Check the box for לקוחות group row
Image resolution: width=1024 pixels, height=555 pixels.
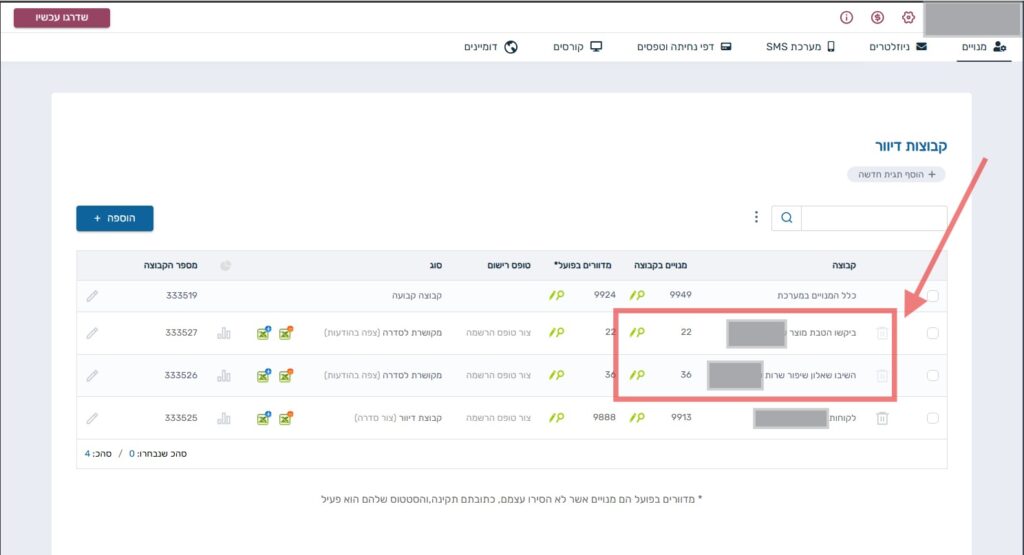pyautogui.click(x=932, y=418)
